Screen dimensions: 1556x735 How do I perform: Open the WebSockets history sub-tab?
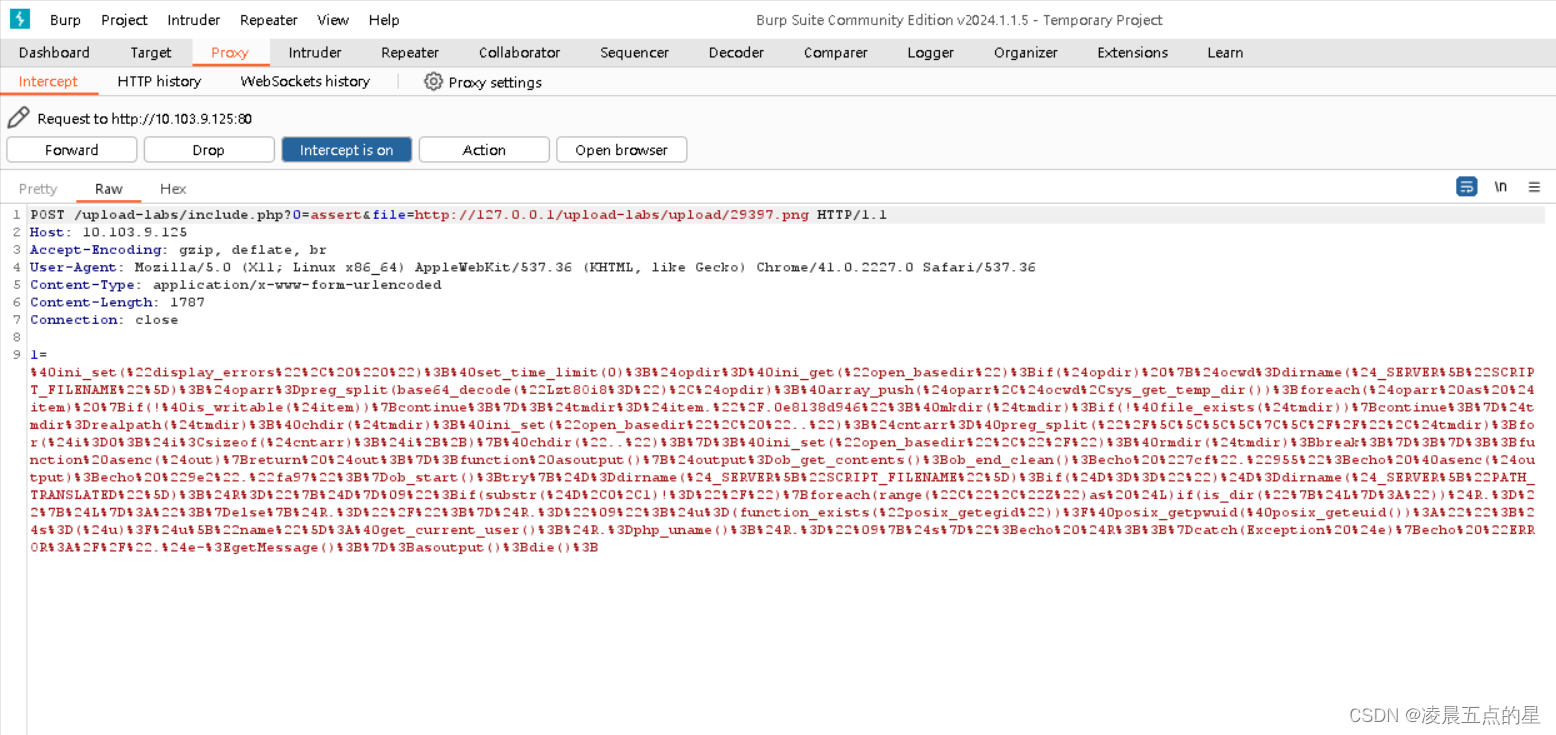[x=305, y=82]
